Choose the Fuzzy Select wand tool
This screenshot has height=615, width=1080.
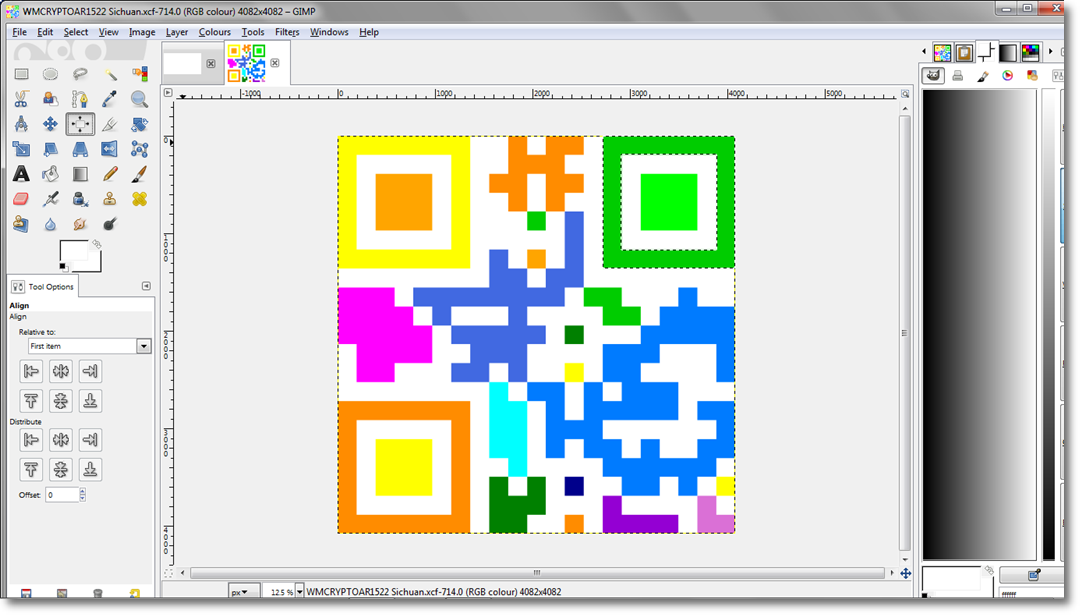click(110, 74)
